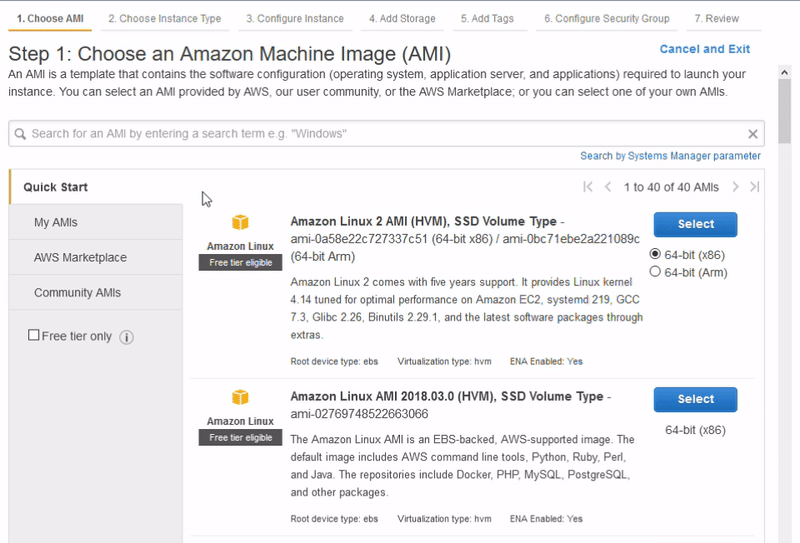Jump to last page of AMIs
This screenshot has width=800, height=543.
755,187
